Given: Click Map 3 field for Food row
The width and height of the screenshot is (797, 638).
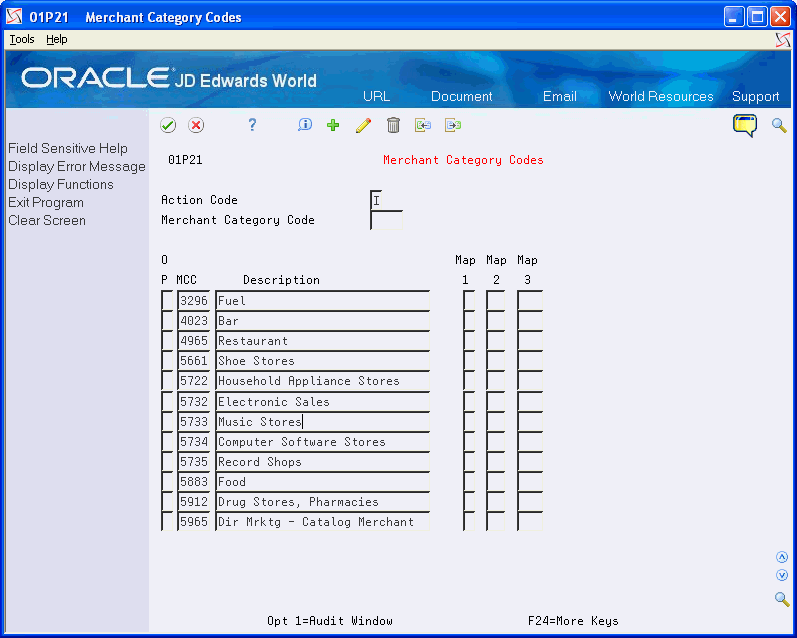Looking at the screenshot, I should [530, 482].
